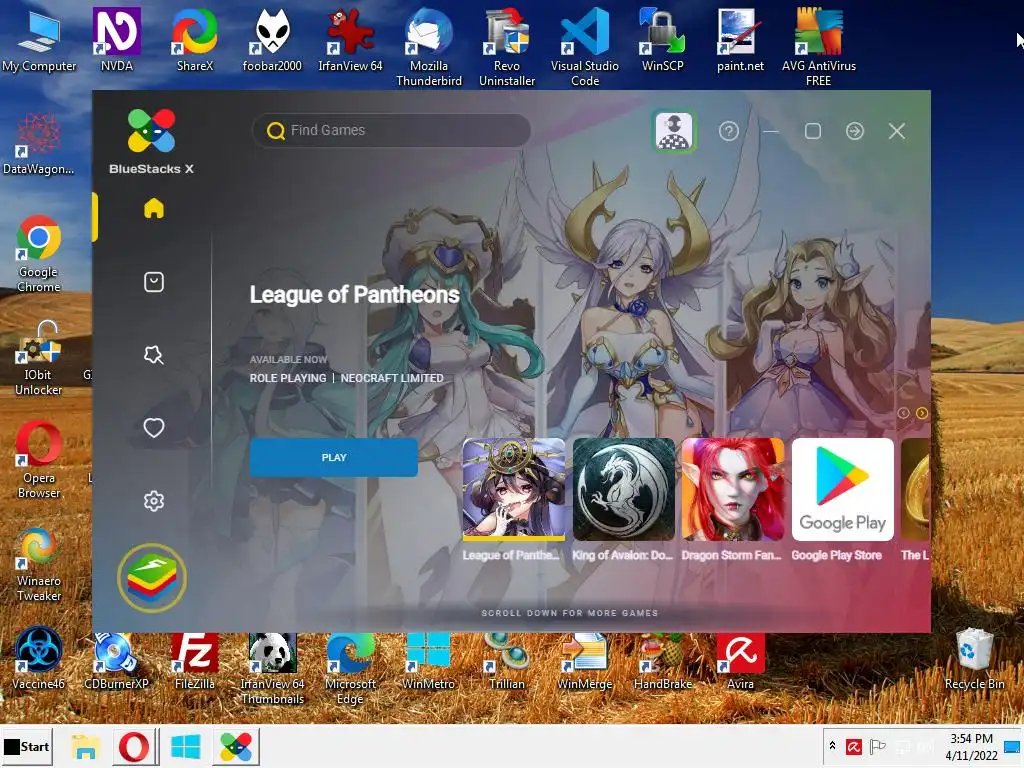Open DataWagon desktop shortcut
The width and height of the screenshot is (1024, 768).
[x=39, y=144]
